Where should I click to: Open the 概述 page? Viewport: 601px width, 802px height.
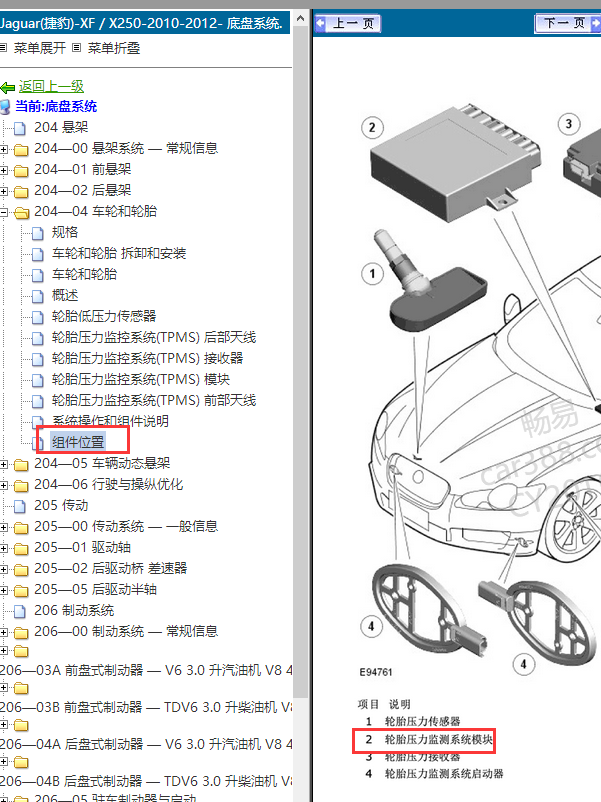65,295
